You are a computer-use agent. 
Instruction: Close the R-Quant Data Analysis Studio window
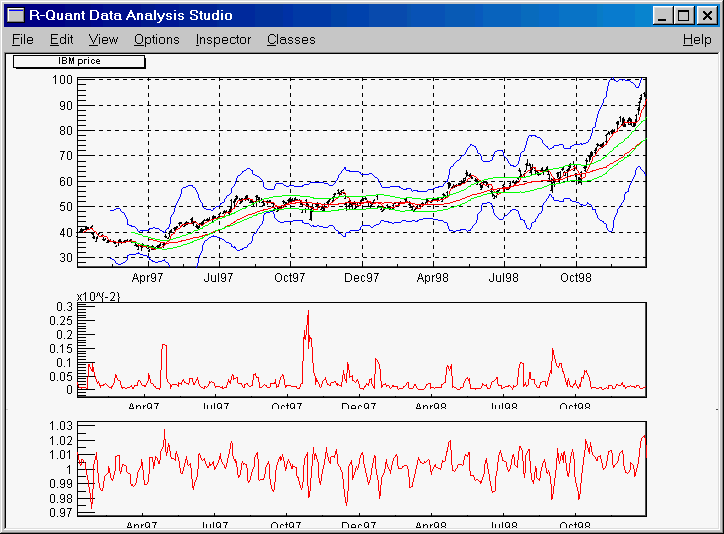[706, 15]
